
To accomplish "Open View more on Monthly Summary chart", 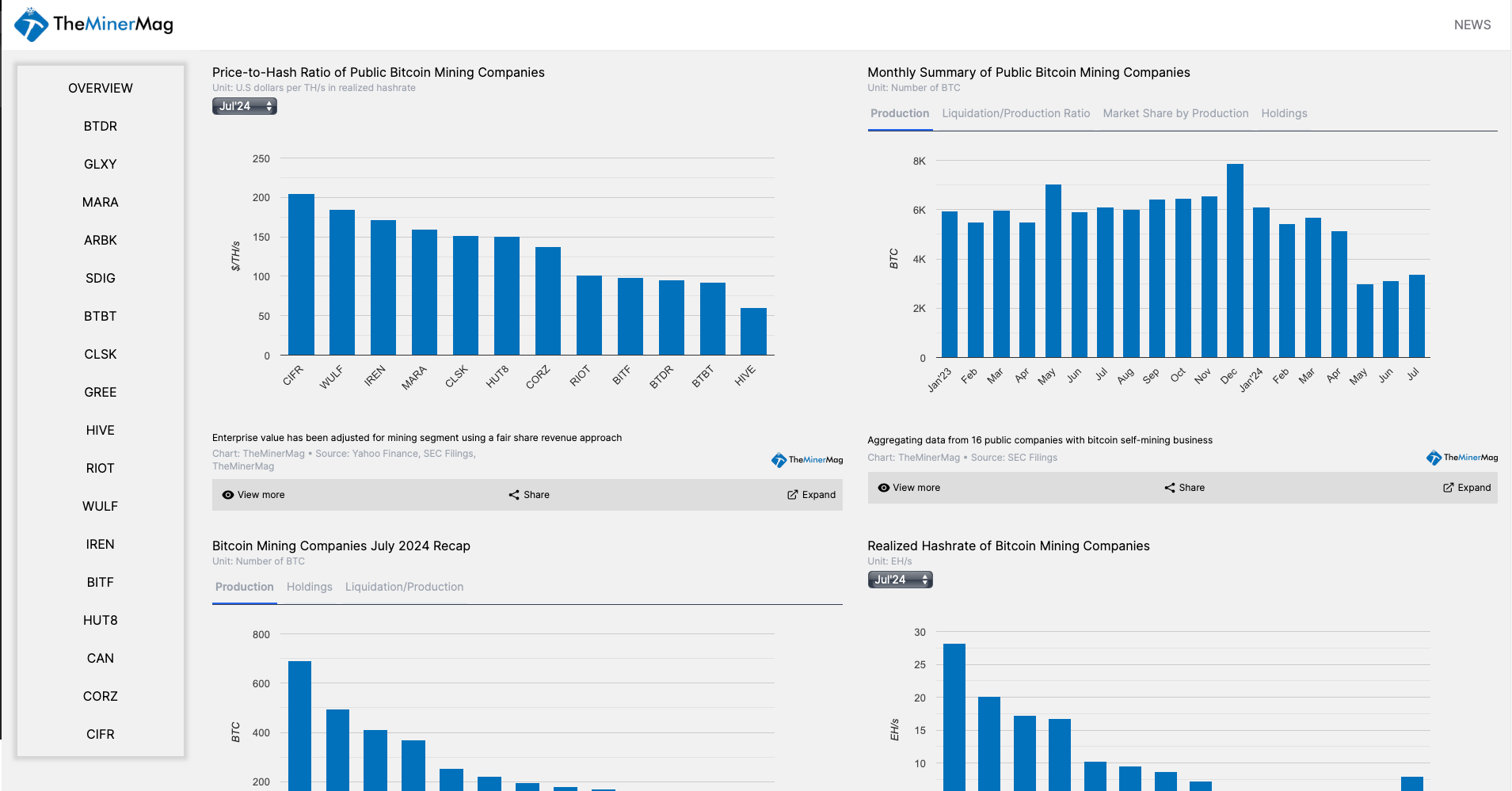I will click(909, 487).
